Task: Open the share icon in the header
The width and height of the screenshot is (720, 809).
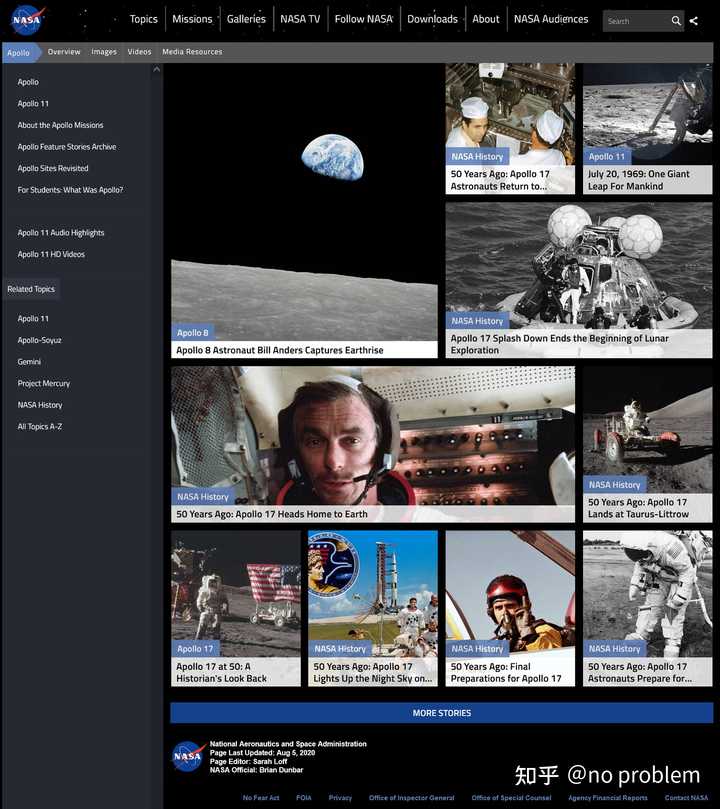Action: pos(694,21)
